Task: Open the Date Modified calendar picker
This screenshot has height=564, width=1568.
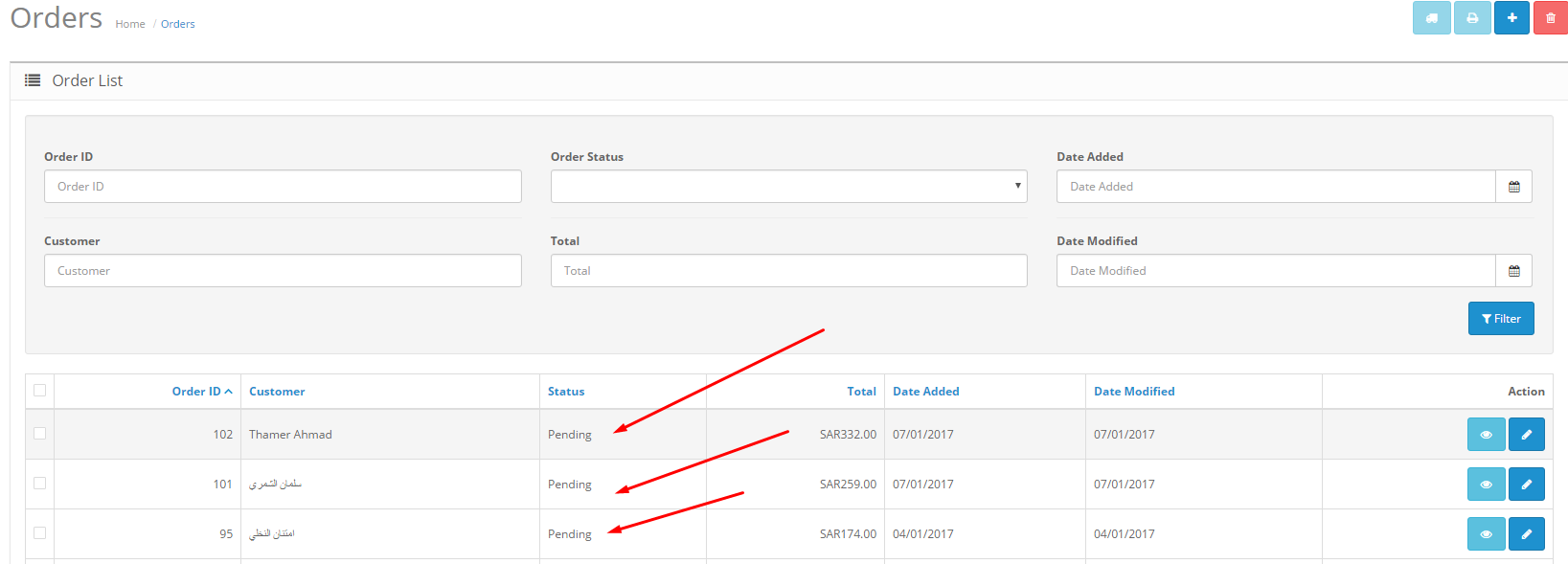Action: 1514,271
